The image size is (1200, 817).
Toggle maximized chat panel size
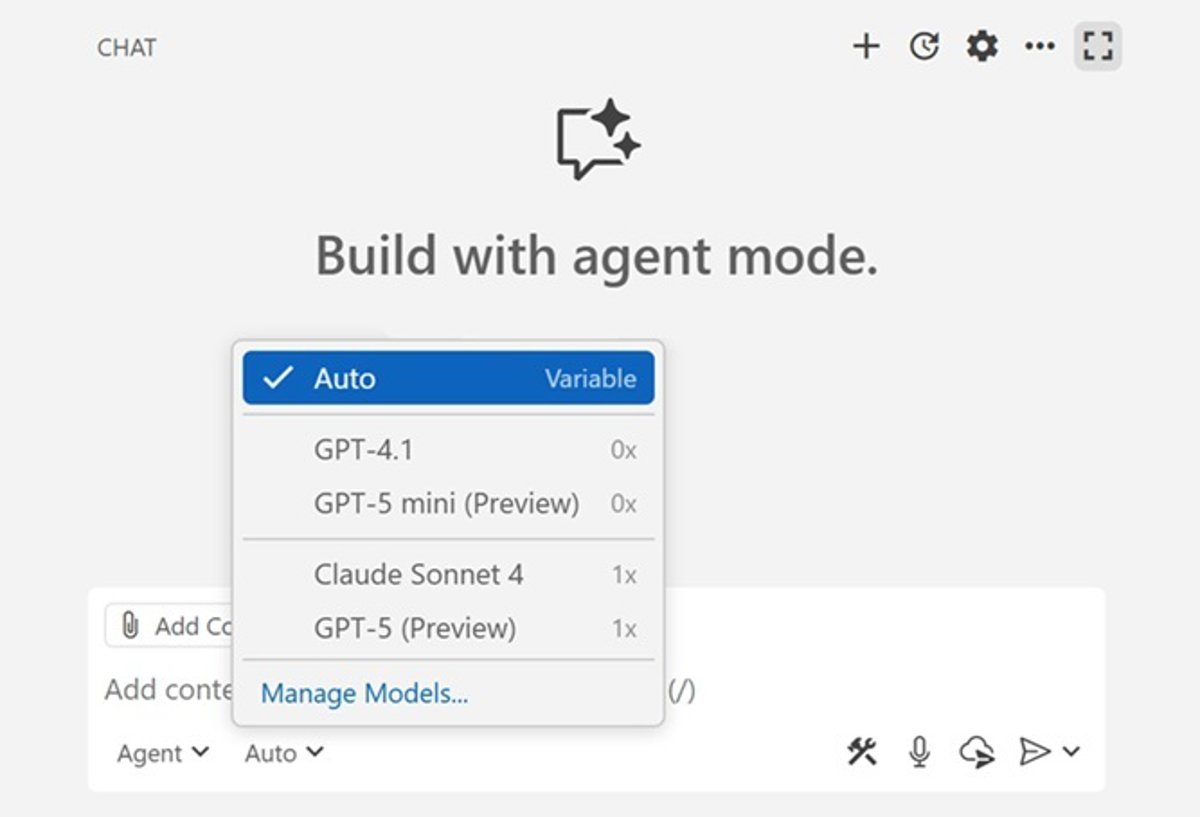tap(1098, 46)
